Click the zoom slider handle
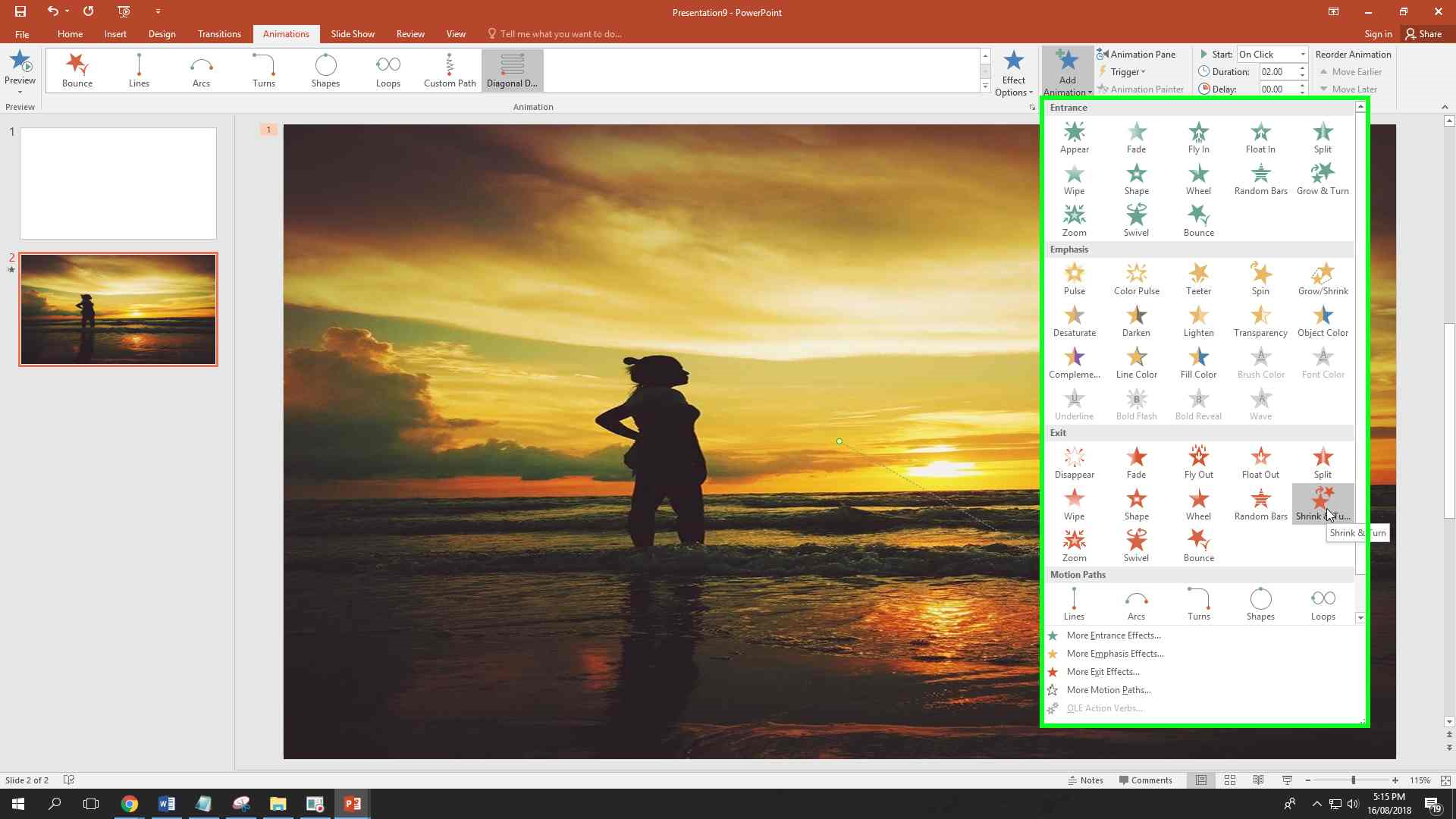Screen dimensions: 1456x819 click(1353, 780)
